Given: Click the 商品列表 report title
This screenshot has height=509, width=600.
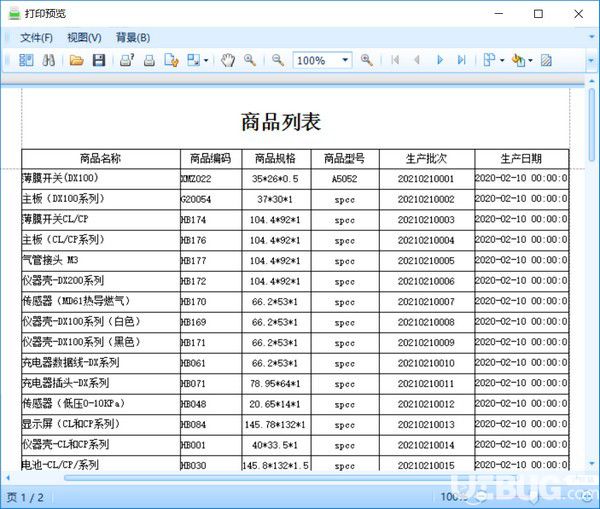Looking at the screenshot, I should 281,122.
